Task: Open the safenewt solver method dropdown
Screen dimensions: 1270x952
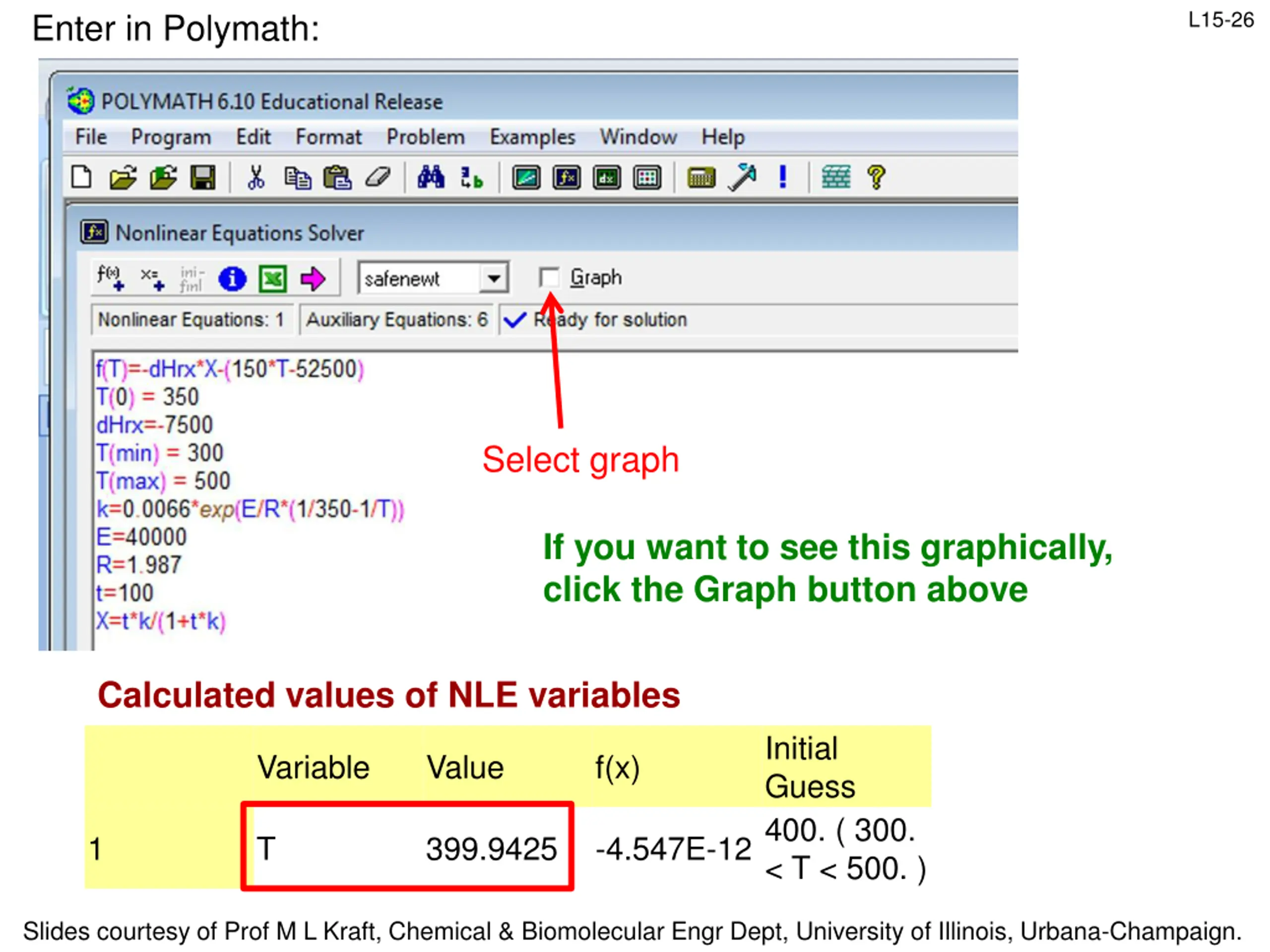Action: click(x=494, y=279)
